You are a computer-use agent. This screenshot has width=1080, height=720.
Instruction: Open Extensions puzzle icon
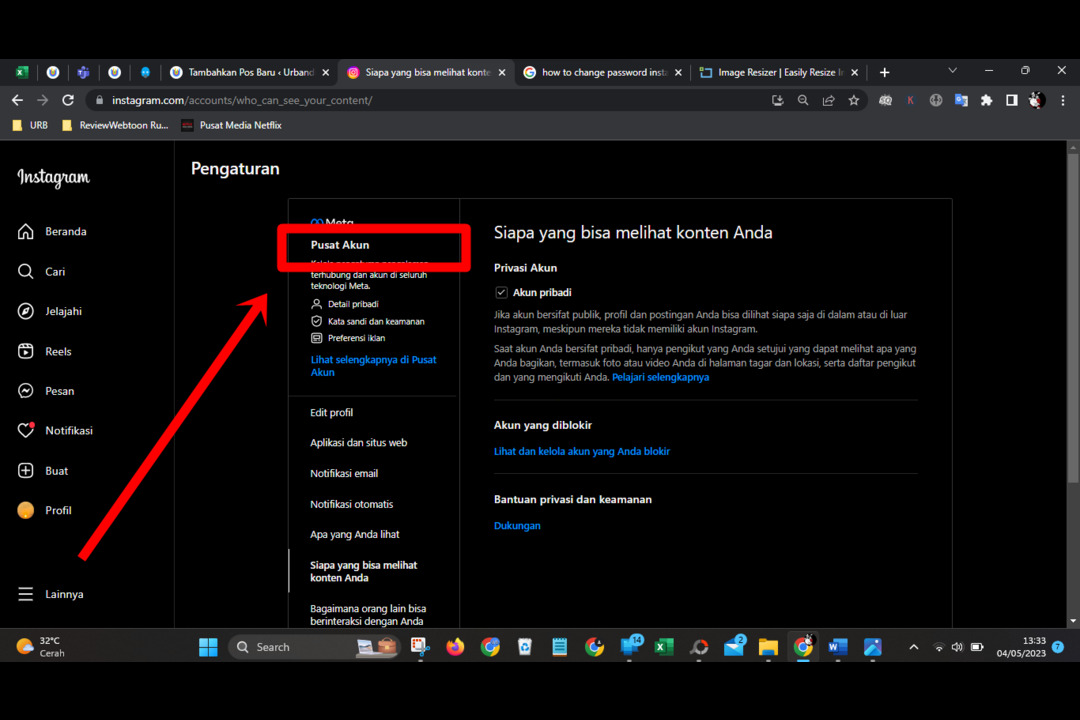click(x=986, y=101)
